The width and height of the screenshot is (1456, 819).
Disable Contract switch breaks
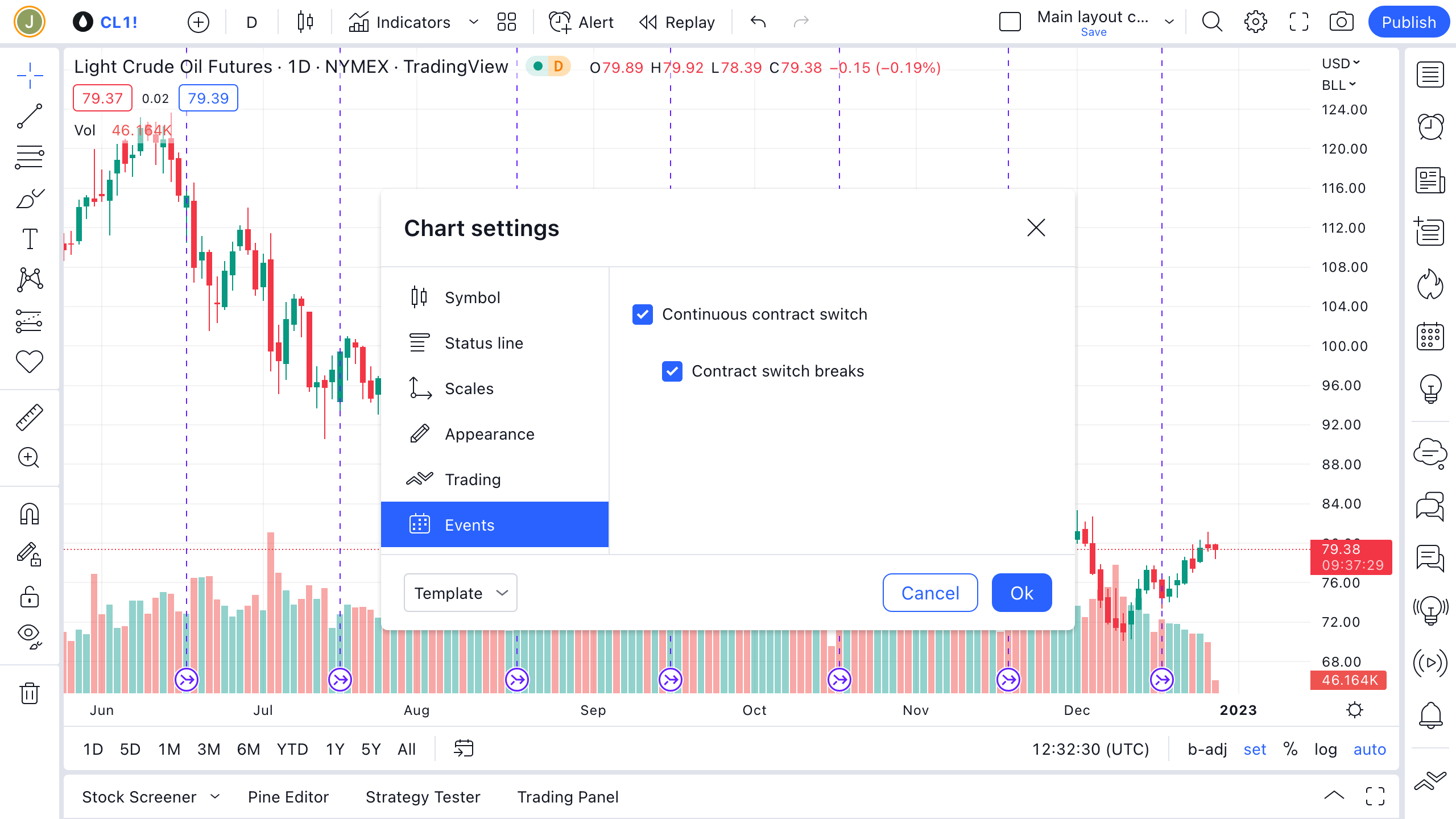(672, 371)
